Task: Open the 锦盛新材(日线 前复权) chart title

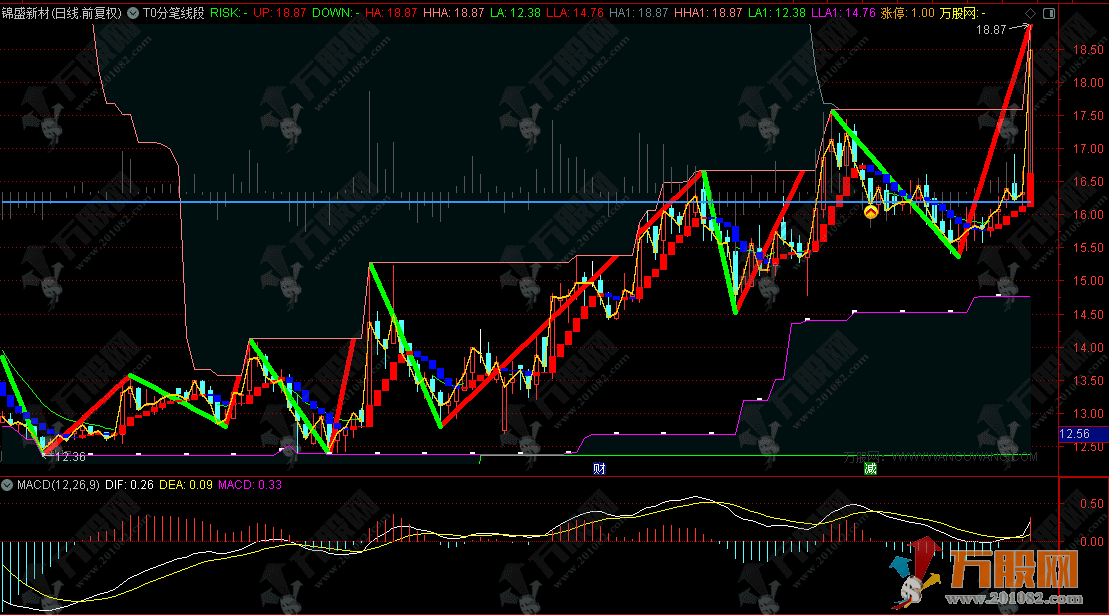Action: point(62,14)
